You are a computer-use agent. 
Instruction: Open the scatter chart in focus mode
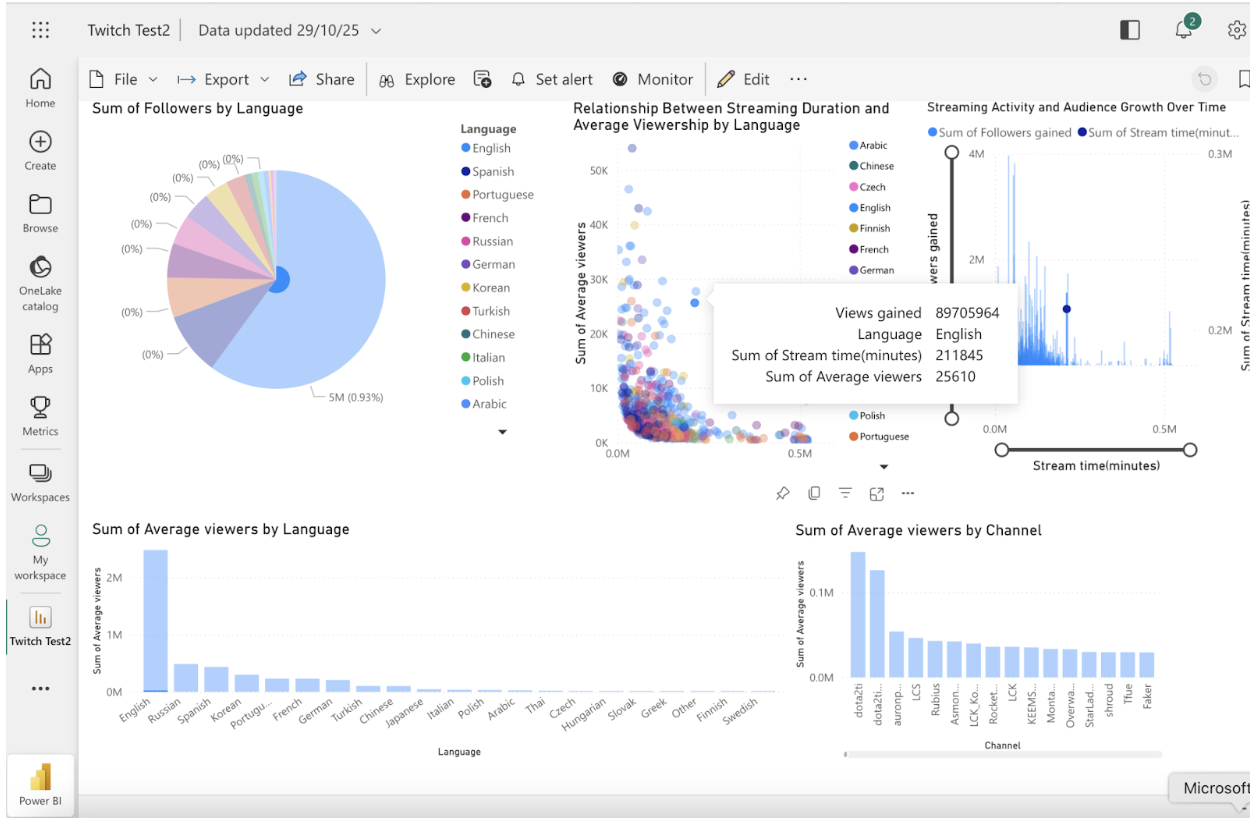click(x=876, y=493)
